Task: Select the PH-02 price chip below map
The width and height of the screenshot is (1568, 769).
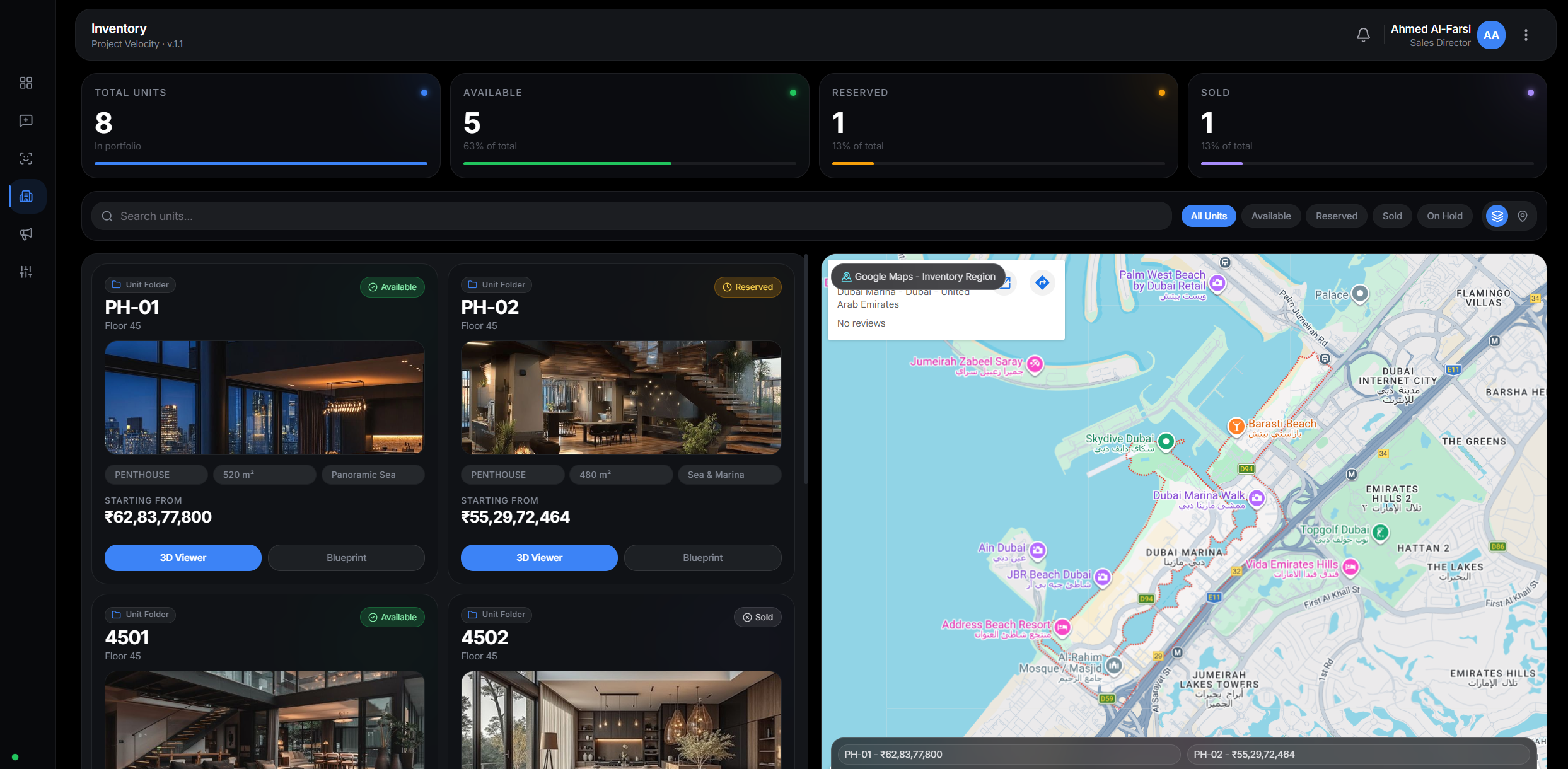Action: (x=1358, y=755)
